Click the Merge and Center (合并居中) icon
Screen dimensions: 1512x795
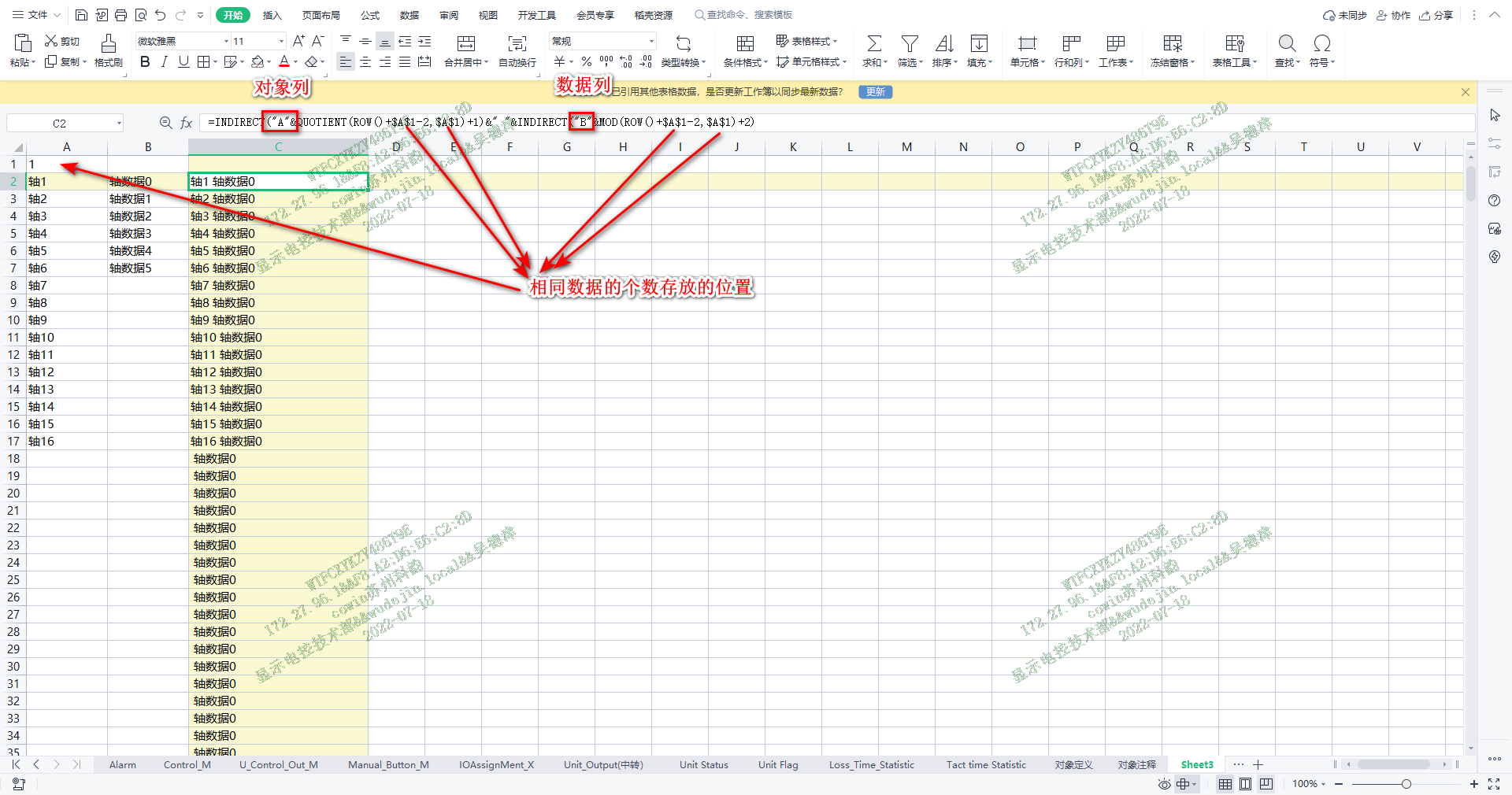pyautogui.click(x=466, y=44)
